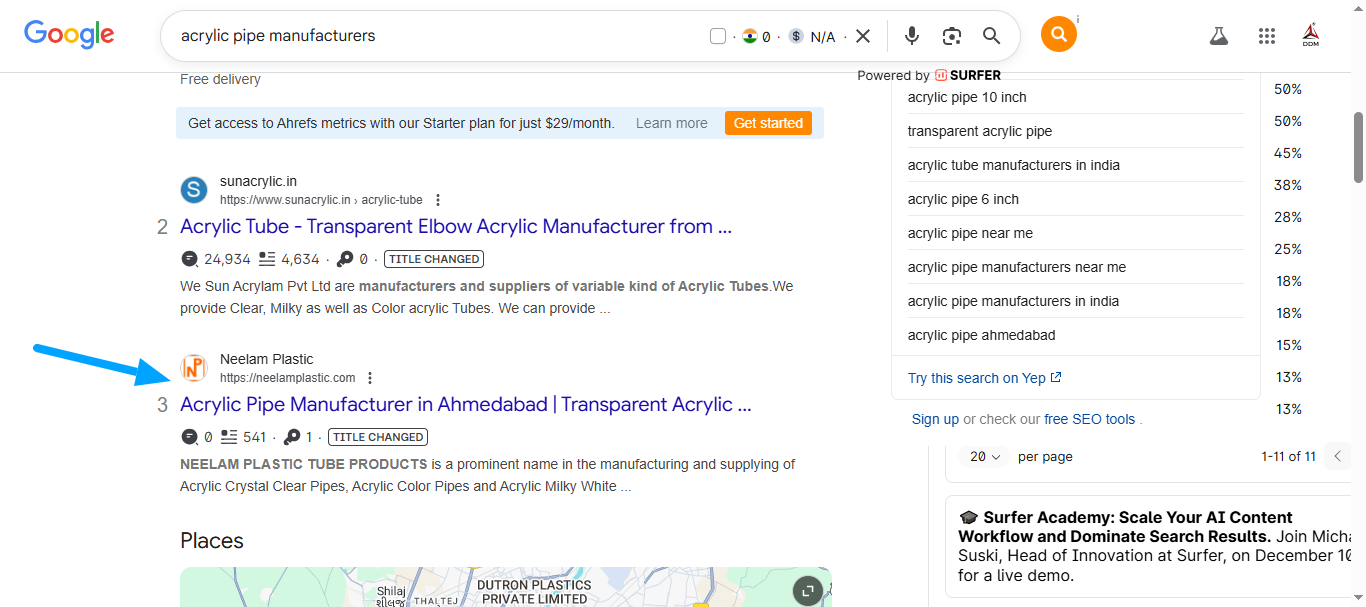1366x607 pixels.
Task: Click the voice search microphone icon
Action: pos(911,36)
